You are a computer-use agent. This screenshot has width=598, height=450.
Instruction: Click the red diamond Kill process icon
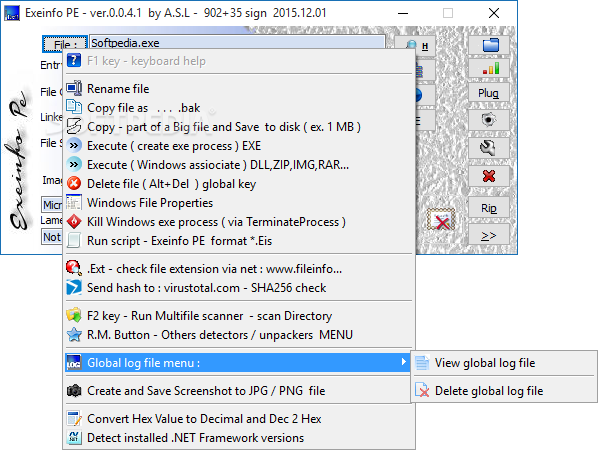tap(74, 222)
